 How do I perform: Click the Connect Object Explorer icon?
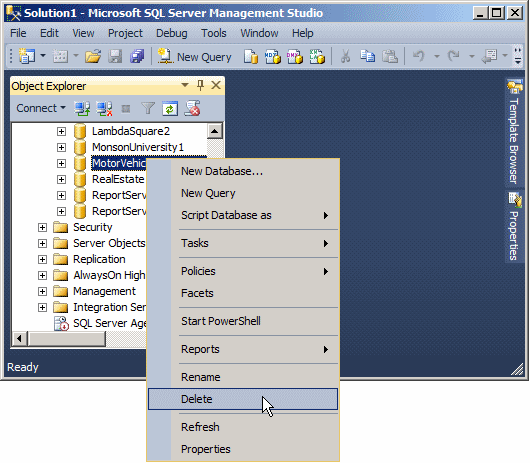click(82, 108)
